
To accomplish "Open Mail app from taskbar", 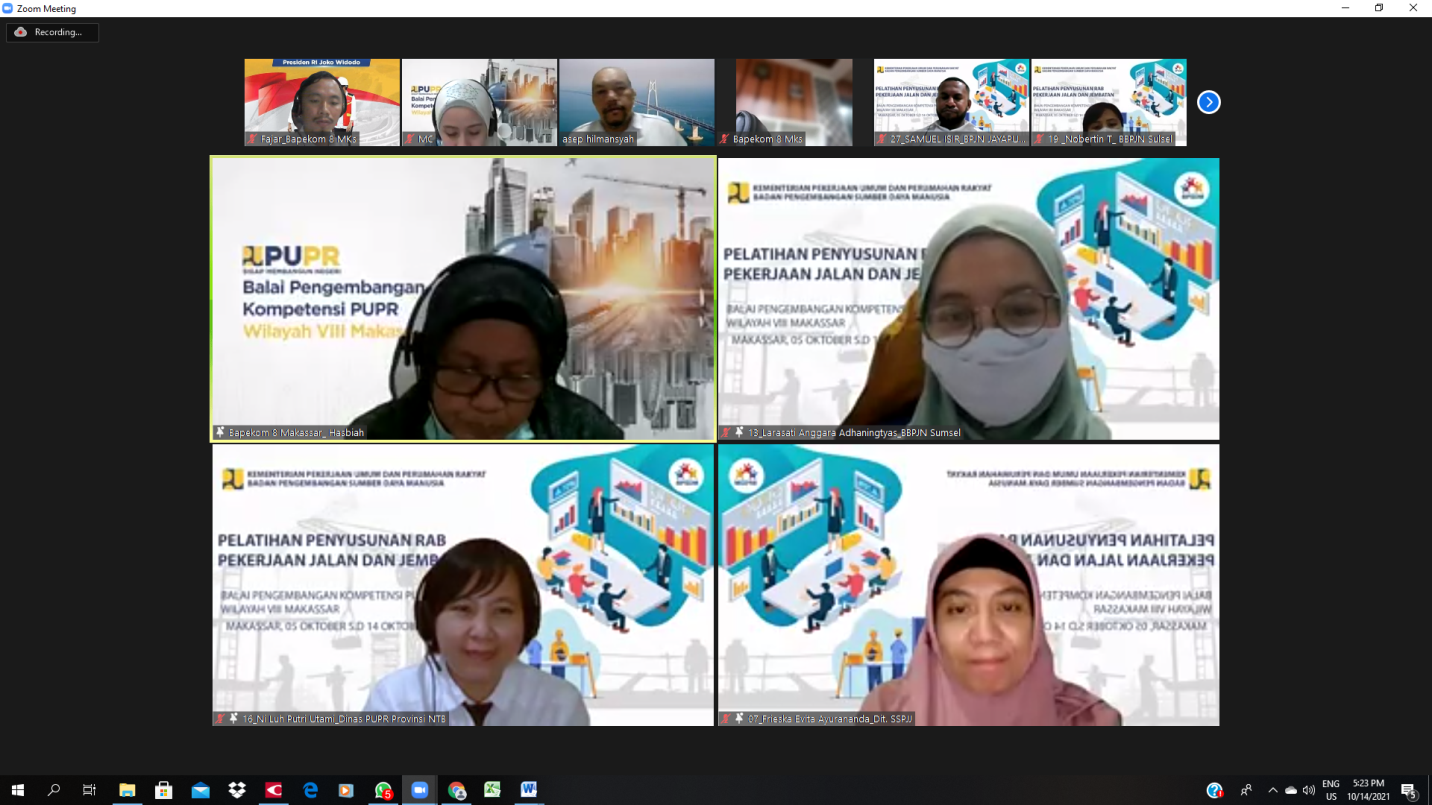I will [x=200, y=790].
